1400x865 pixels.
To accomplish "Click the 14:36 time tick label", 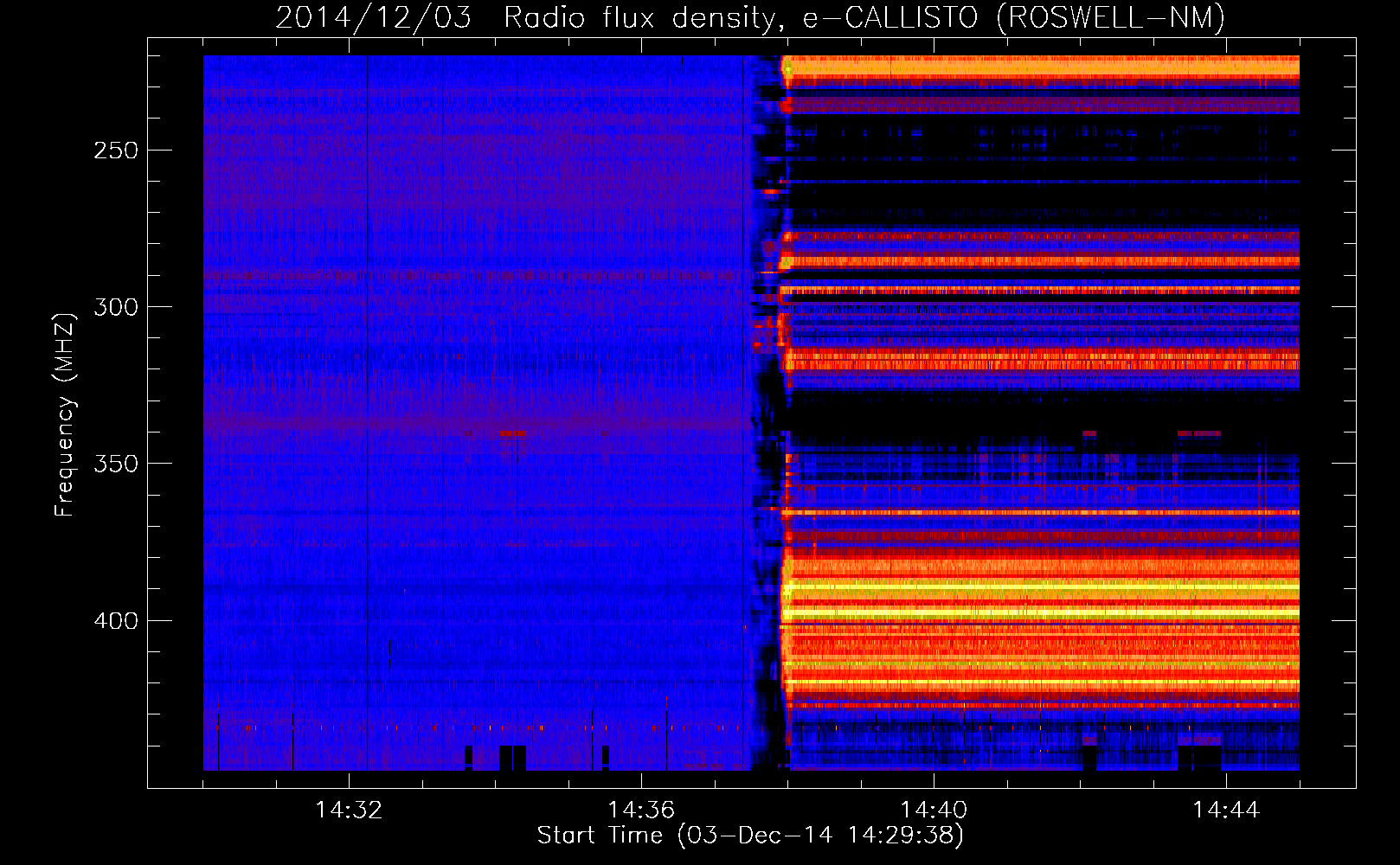I will [x=641, y=810].
